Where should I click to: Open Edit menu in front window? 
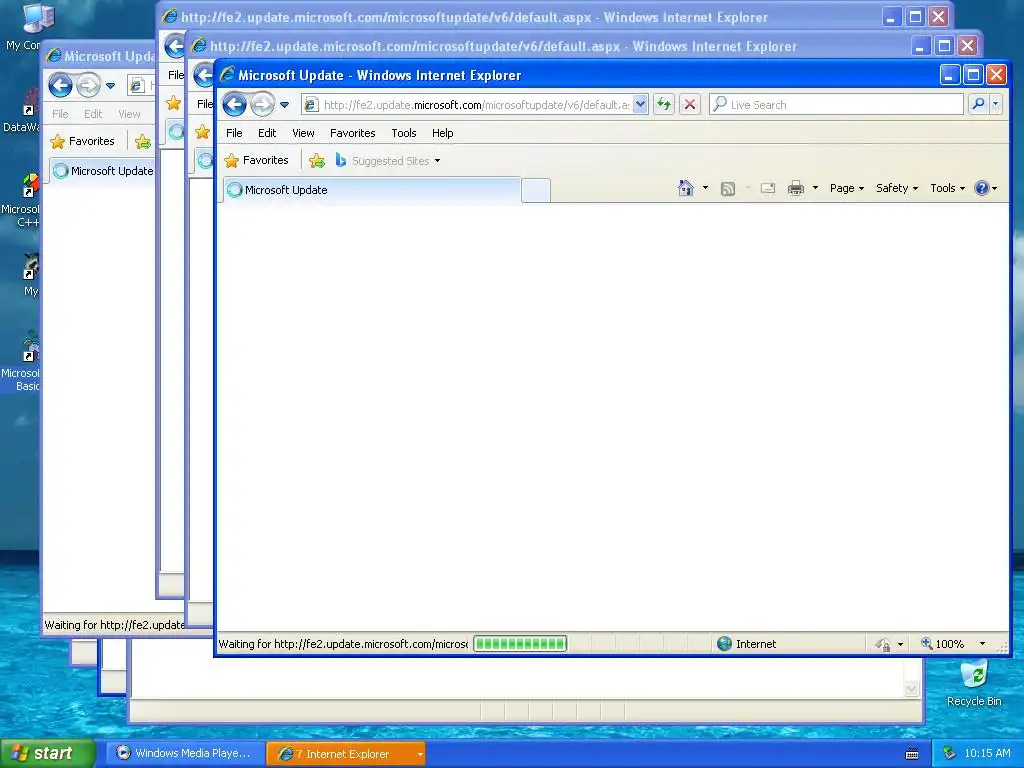(x=267, y=133)
